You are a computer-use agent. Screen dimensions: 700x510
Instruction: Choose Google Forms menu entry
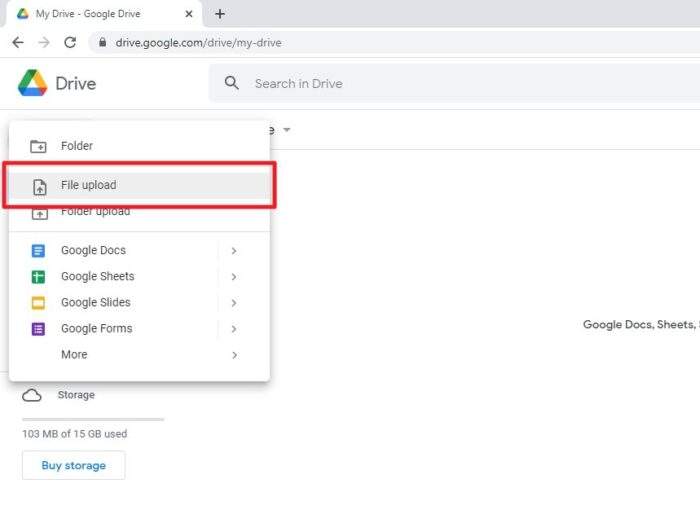[139, 329]
